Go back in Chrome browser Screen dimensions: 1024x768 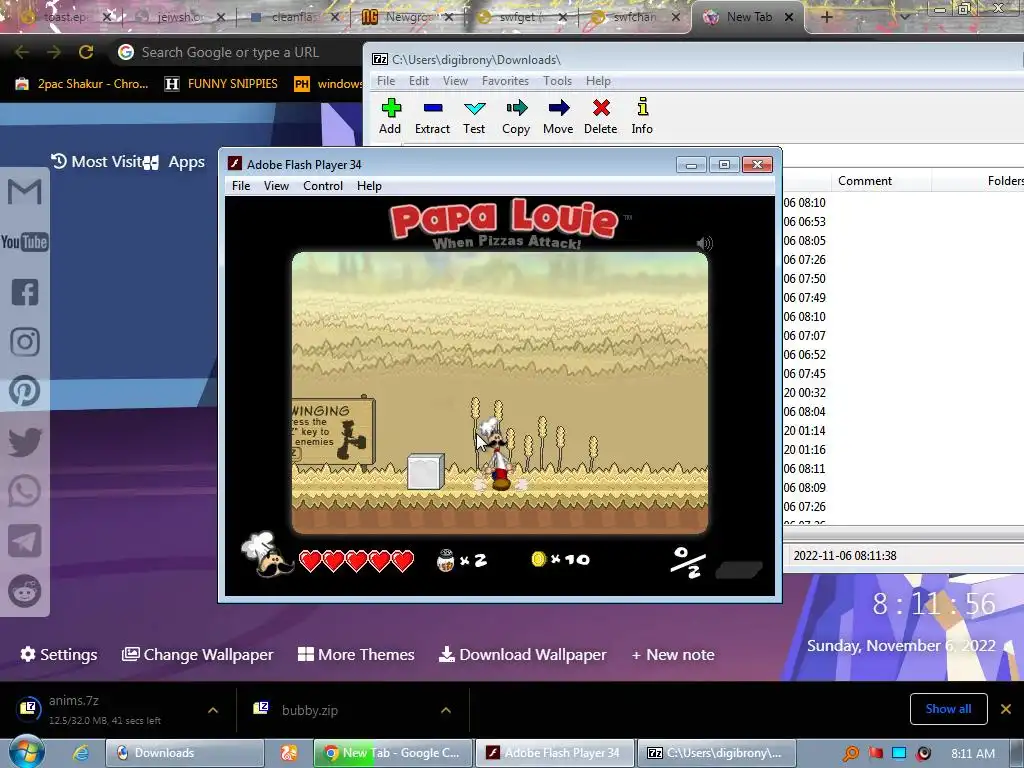tap(22, 52)
